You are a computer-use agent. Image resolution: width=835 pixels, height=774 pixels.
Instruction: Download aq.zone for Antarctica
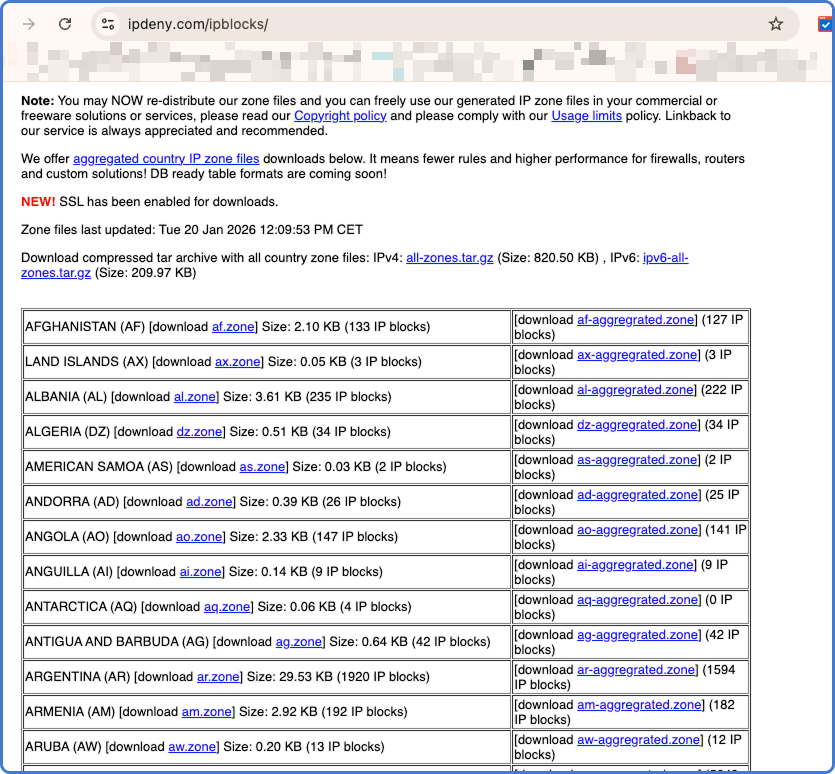coord(225,607)
